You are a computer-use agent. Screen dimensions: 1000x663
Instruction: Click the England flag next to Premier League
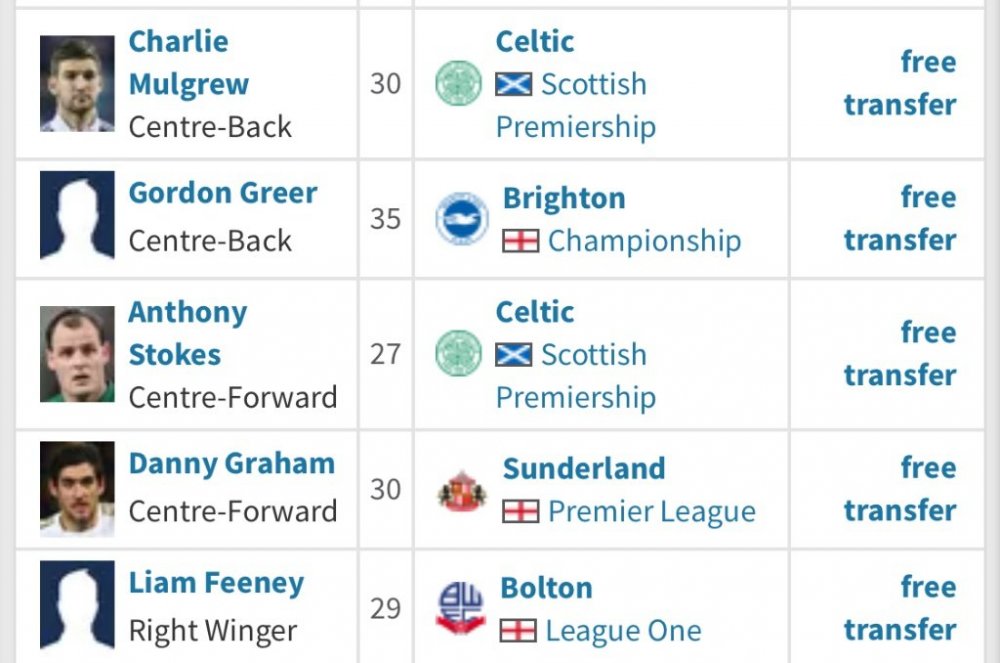[x=521, y=512]
